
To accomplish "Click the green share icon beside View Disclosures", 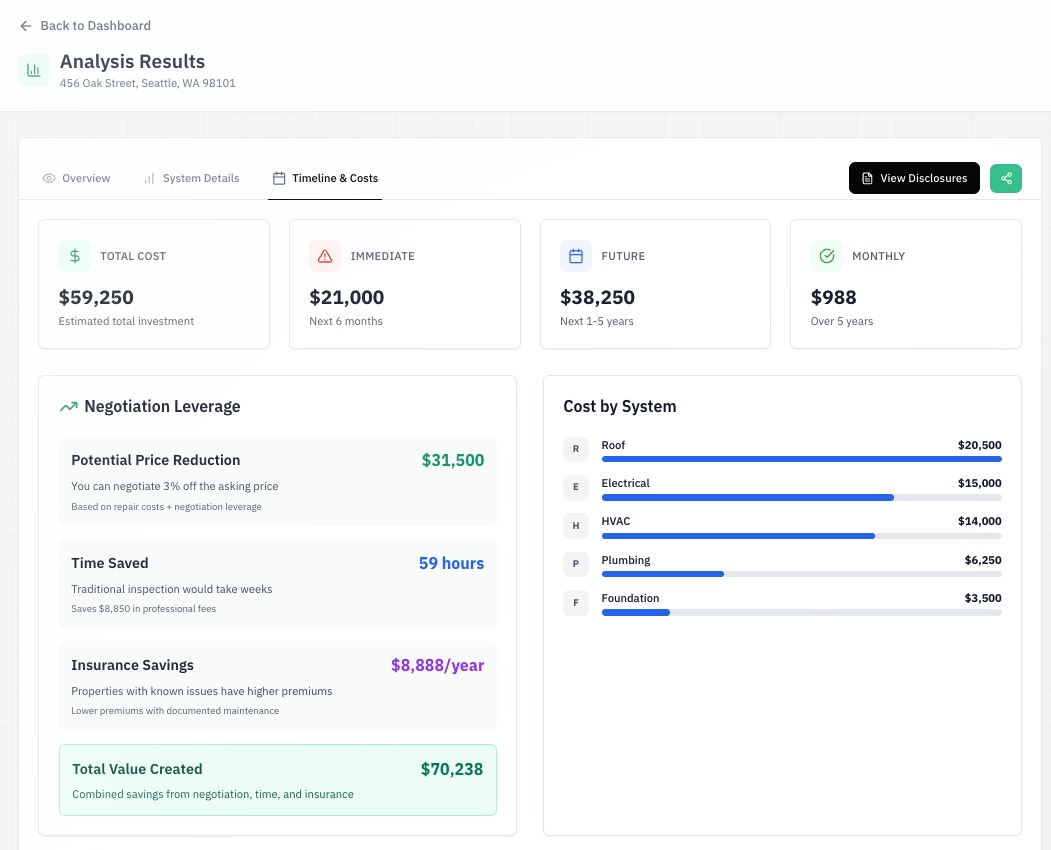I will (x=1006, y=178).
